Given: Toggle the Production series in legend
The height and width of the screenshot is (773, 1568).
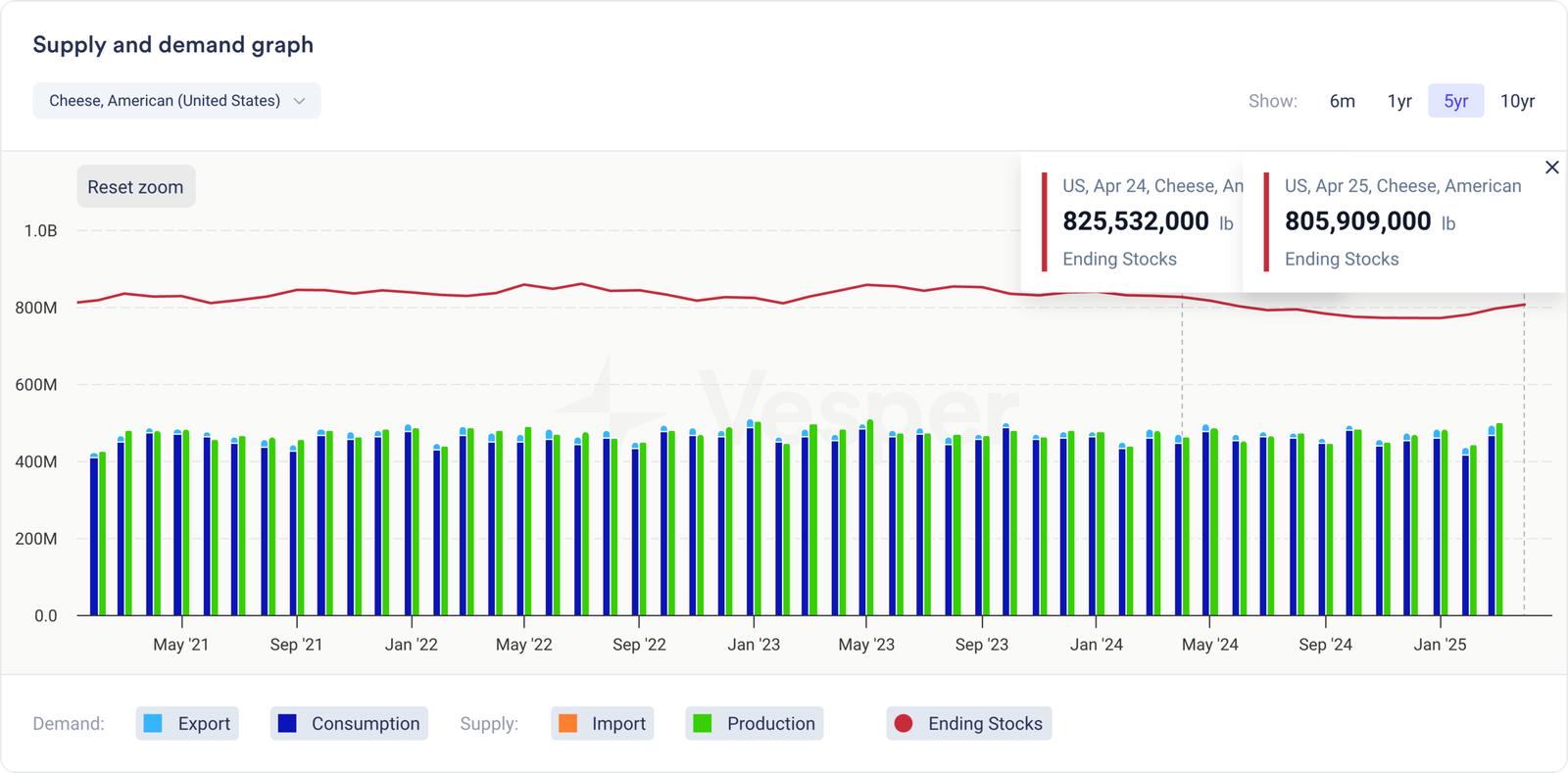Looking at the screenshot, I should 770,724.
